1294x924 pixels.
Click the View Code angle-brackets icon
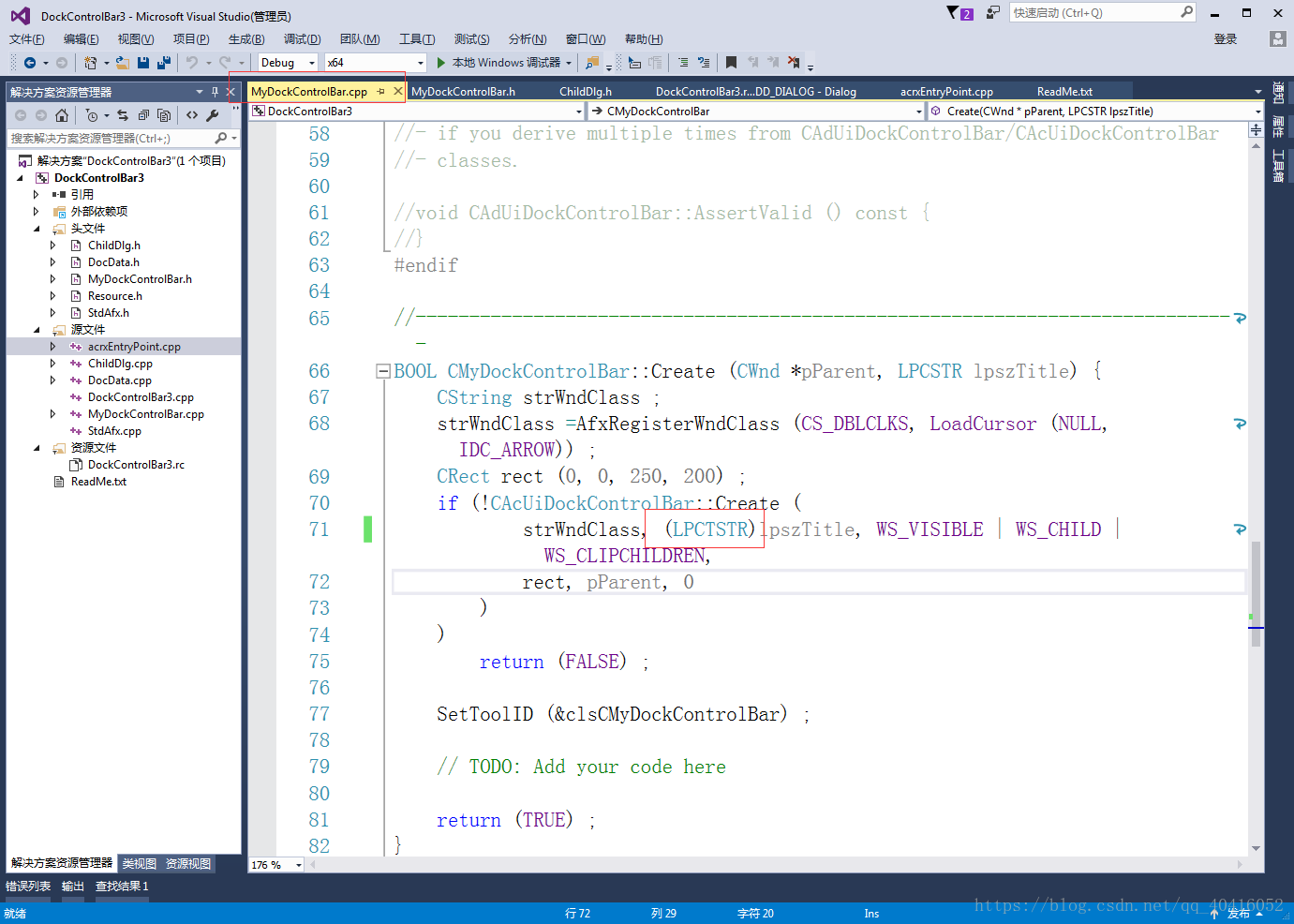[x=192, y=115]
